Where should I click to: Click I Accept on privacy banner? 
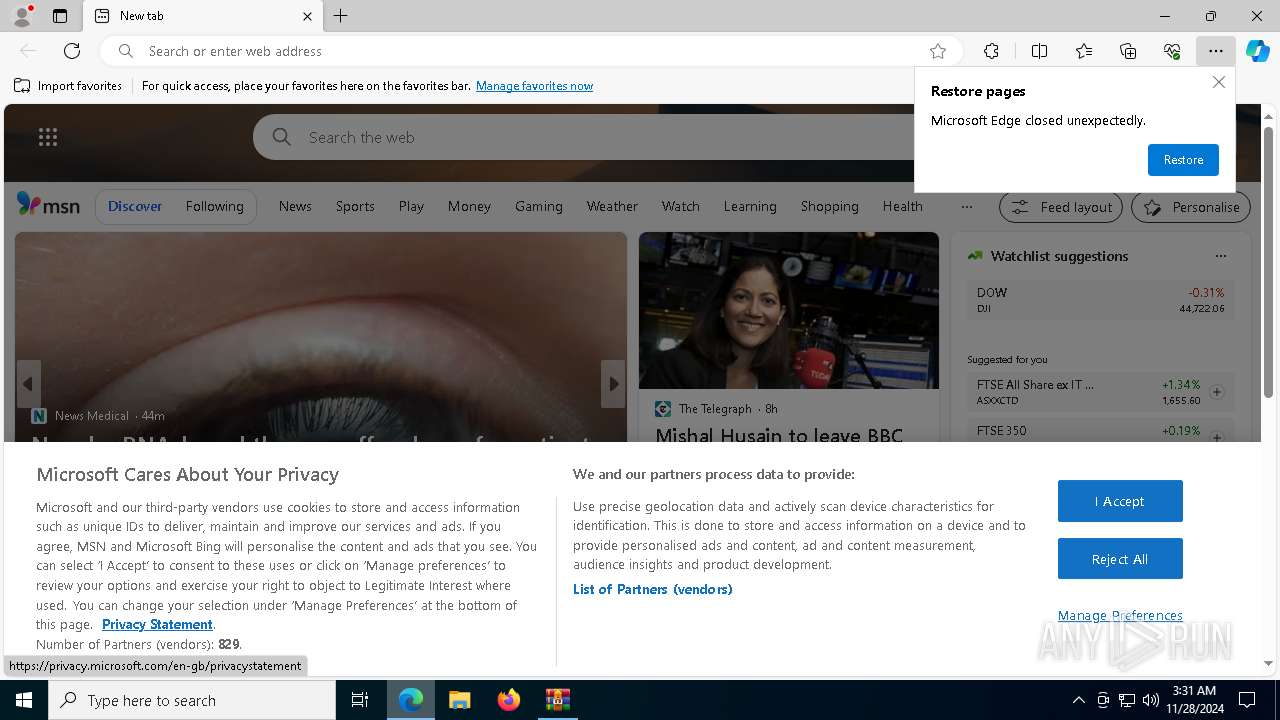[x=1120, y=501]
